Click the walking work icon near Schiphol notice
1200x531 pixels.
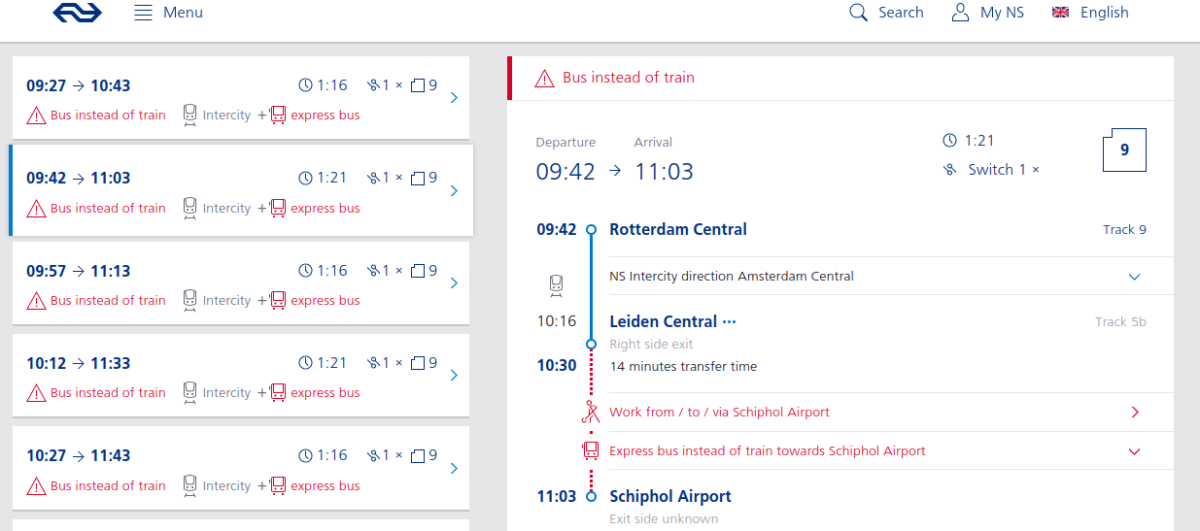[590, 412]
